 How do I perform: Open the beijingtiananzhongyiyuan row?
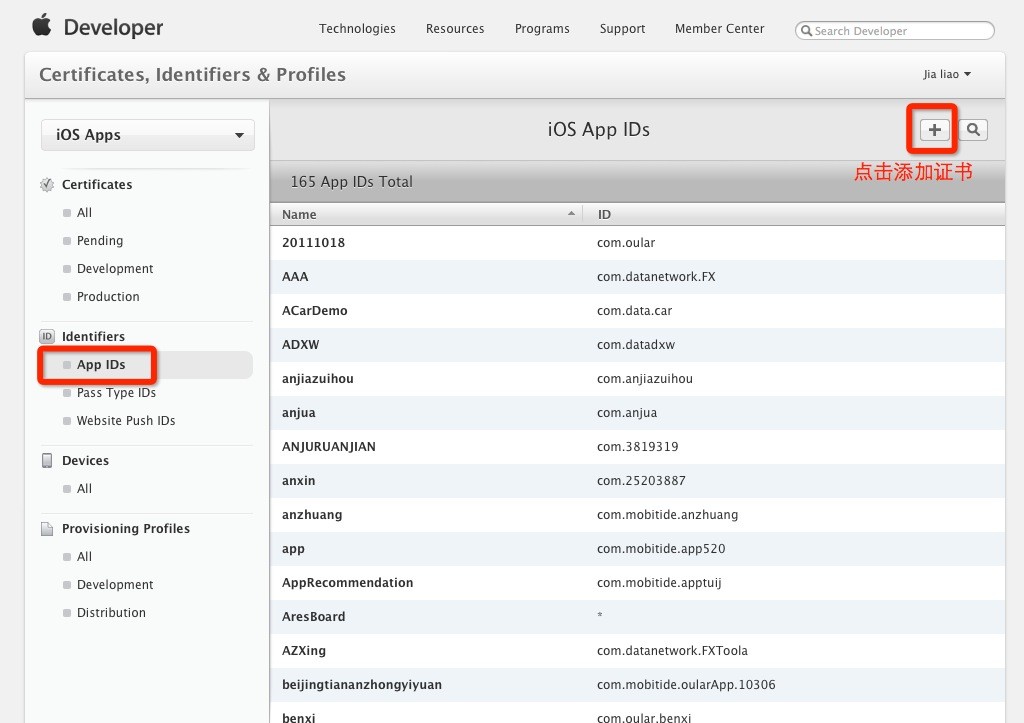click(x=637, y=684)
